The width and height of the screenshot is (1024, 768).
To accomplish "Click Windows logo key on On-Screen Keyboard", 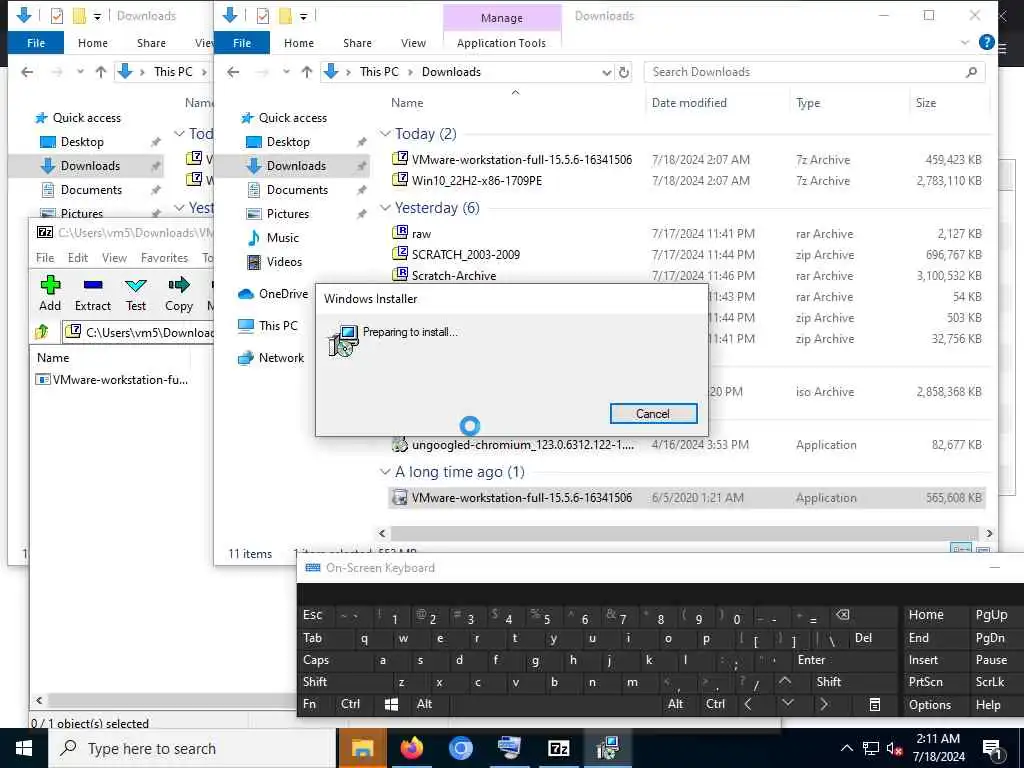I will tap(391, 704).
